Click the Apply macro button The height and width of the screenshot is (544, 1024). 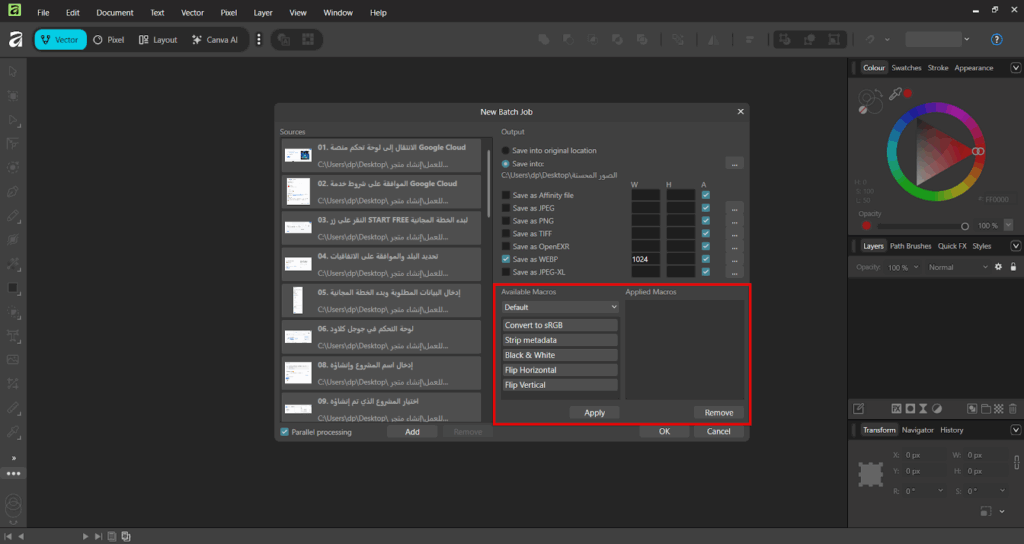pyautogui.click(x=594, y=412)
